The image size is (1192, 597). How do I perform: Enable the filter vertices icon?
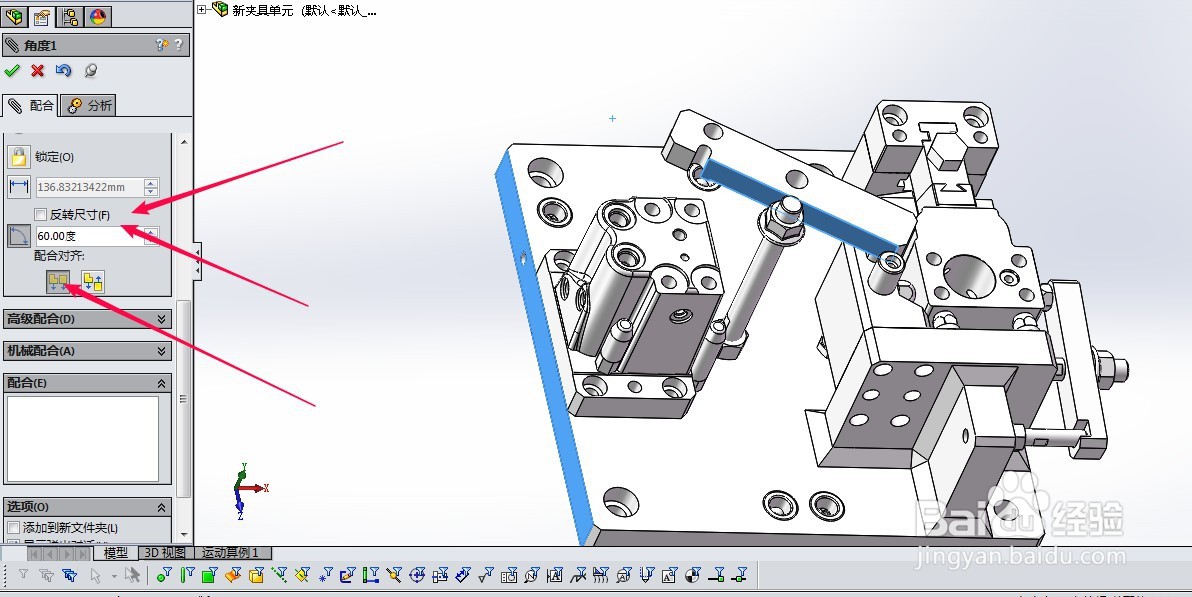(x=163, y=575)
